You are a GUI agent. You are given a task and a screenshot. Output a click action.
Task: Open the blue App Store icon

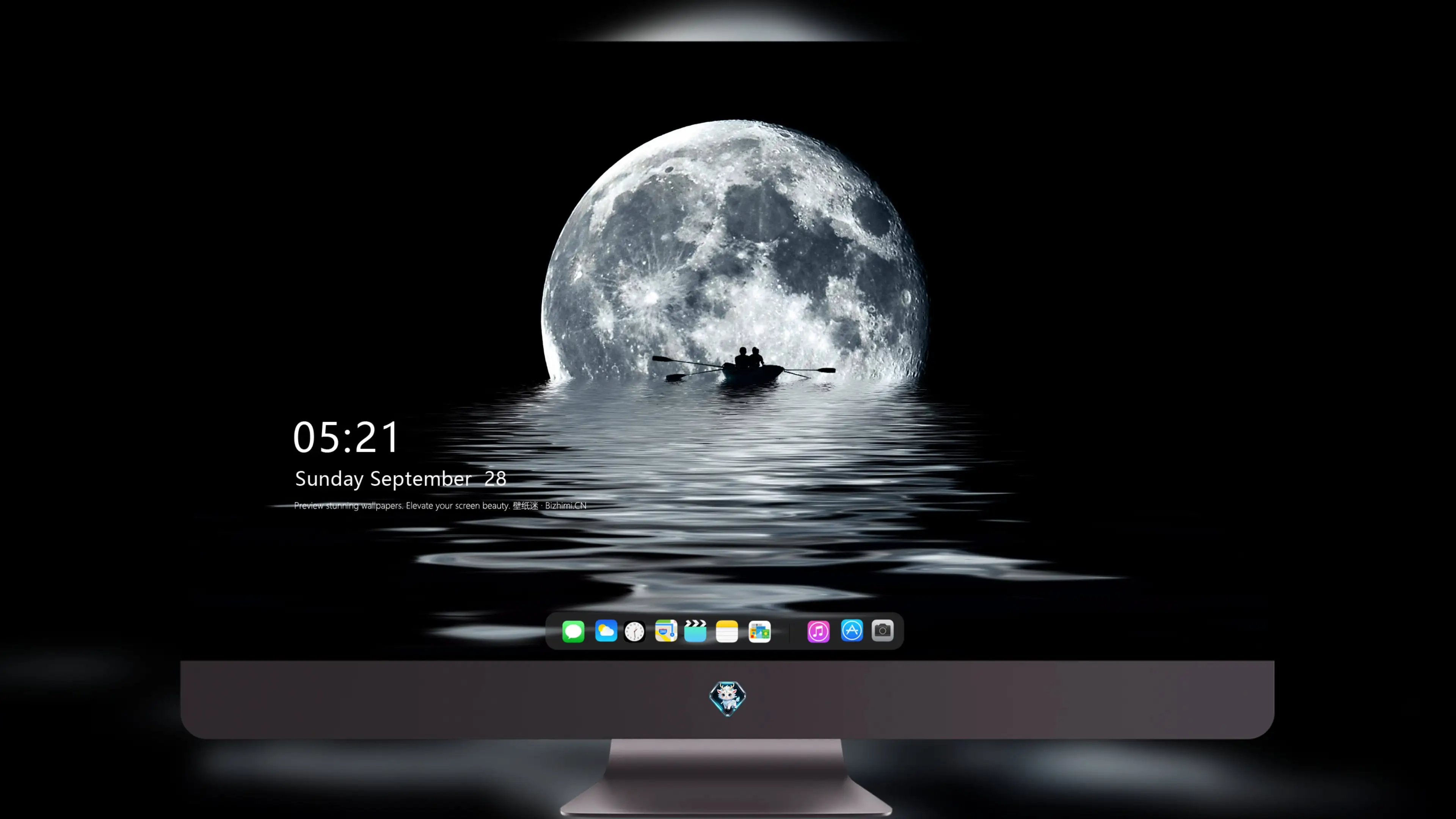[x=852, y=630]
